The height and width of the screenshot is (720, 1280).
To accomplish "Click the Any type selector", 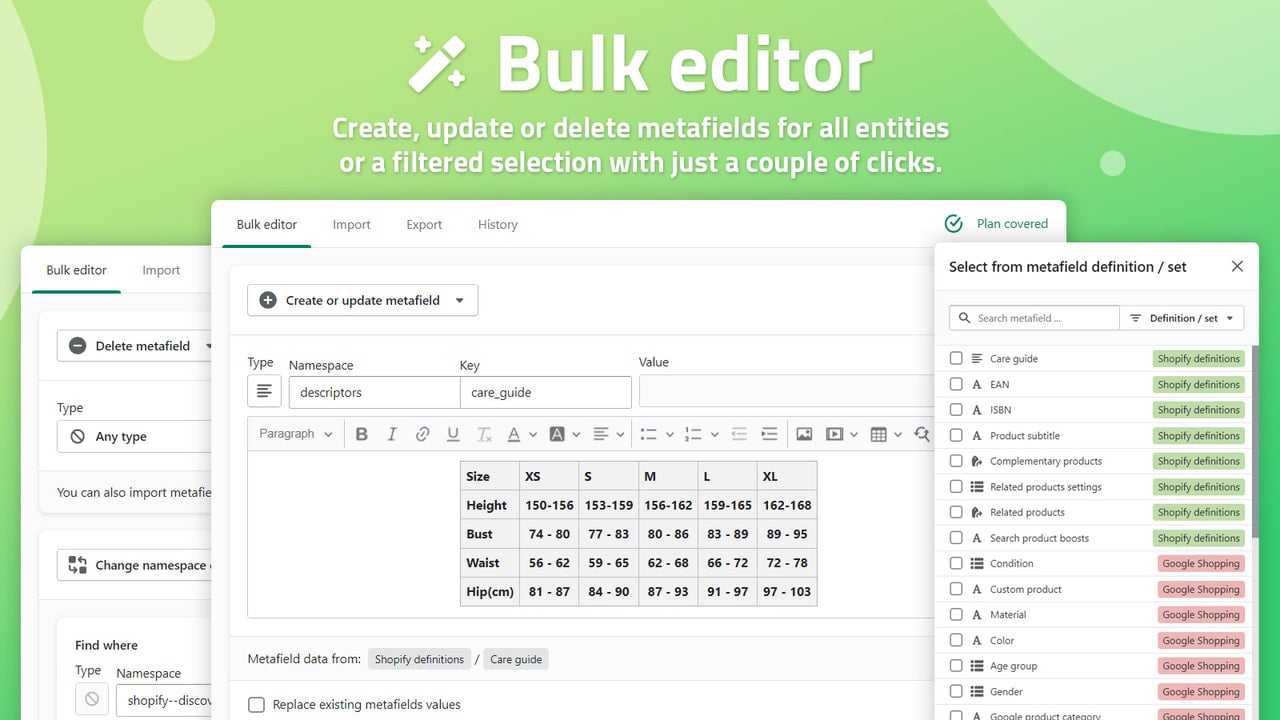I will pyautogui.click(x=135, y=437).
